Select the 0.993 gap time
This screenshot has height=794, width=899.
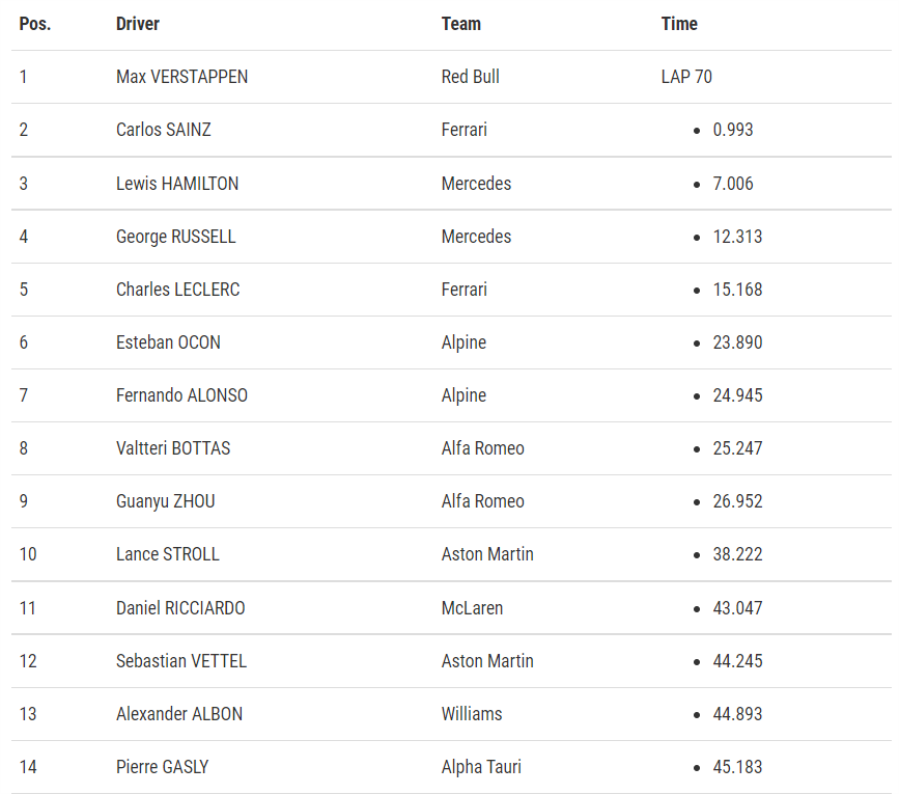click(733, 130)
